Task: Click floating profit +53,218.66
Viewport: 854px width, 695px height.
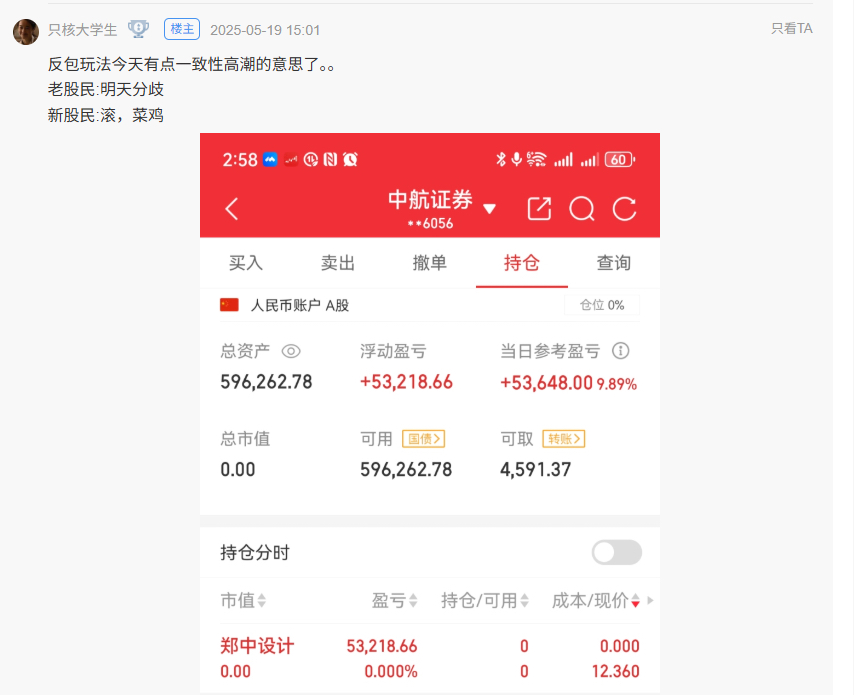Action: tap(406, 382)
